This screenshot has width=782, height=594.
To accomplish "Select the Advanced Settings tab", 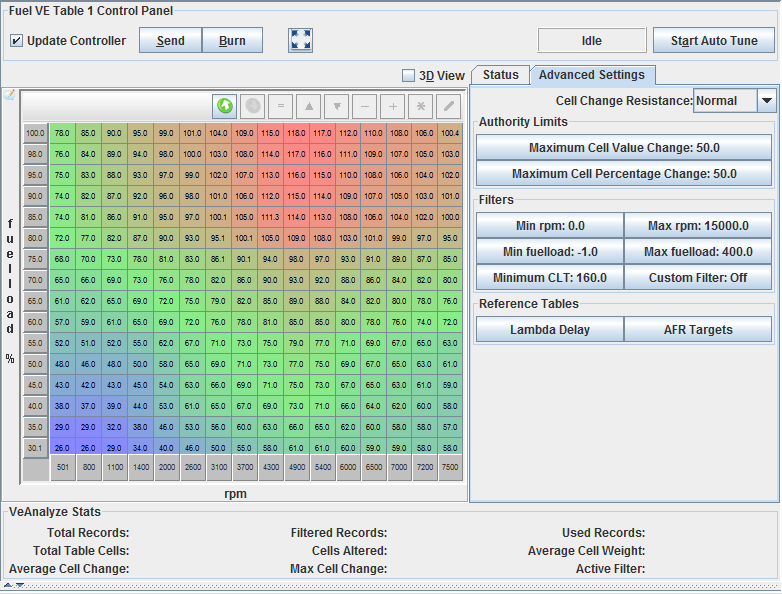I will (592, 75).
